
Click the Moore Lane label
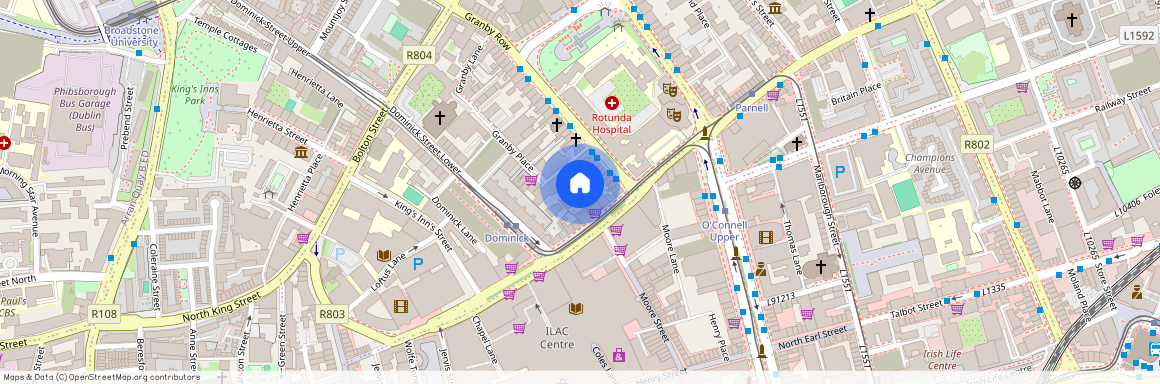tap(670, 249)
